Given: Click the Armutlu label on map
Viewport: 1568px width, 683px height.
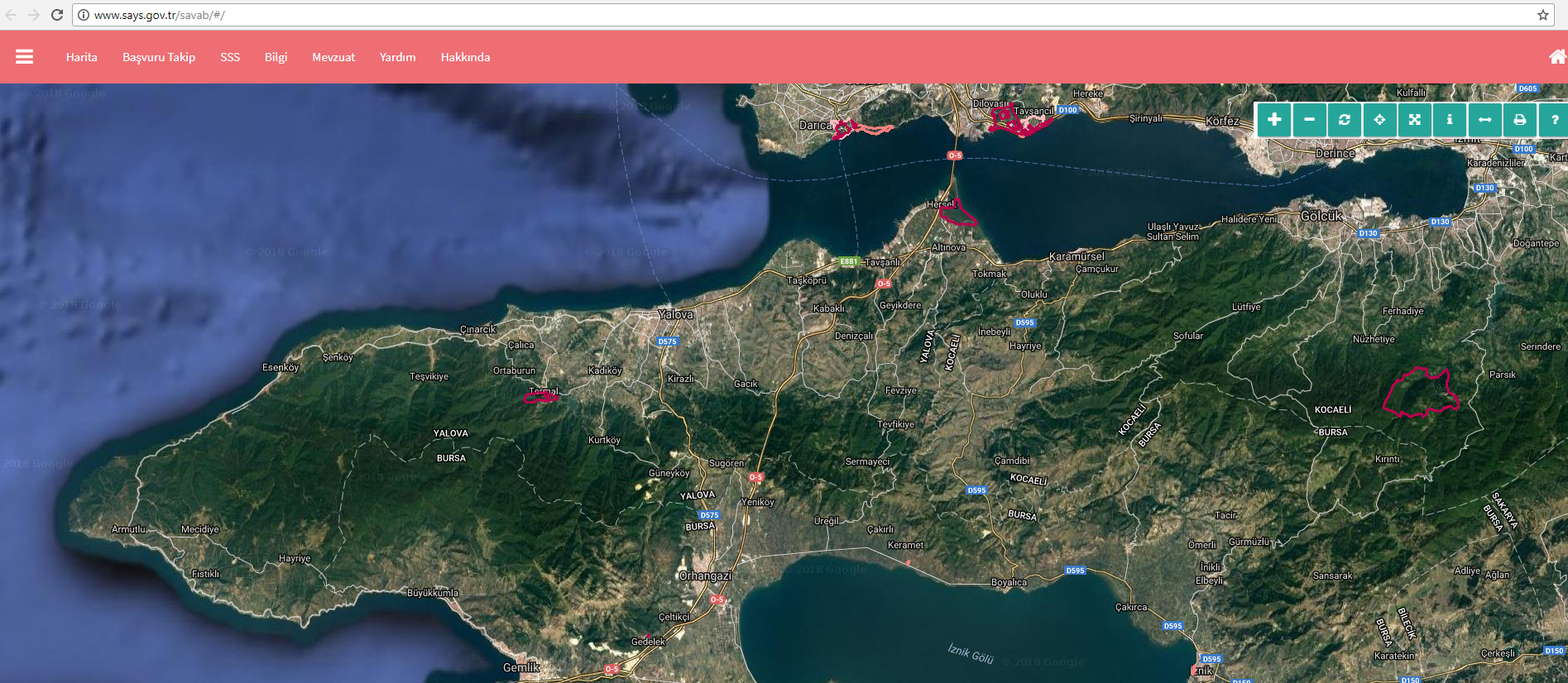Looking at the screenshot, I should pyautogui.click(x=128, y=529).
